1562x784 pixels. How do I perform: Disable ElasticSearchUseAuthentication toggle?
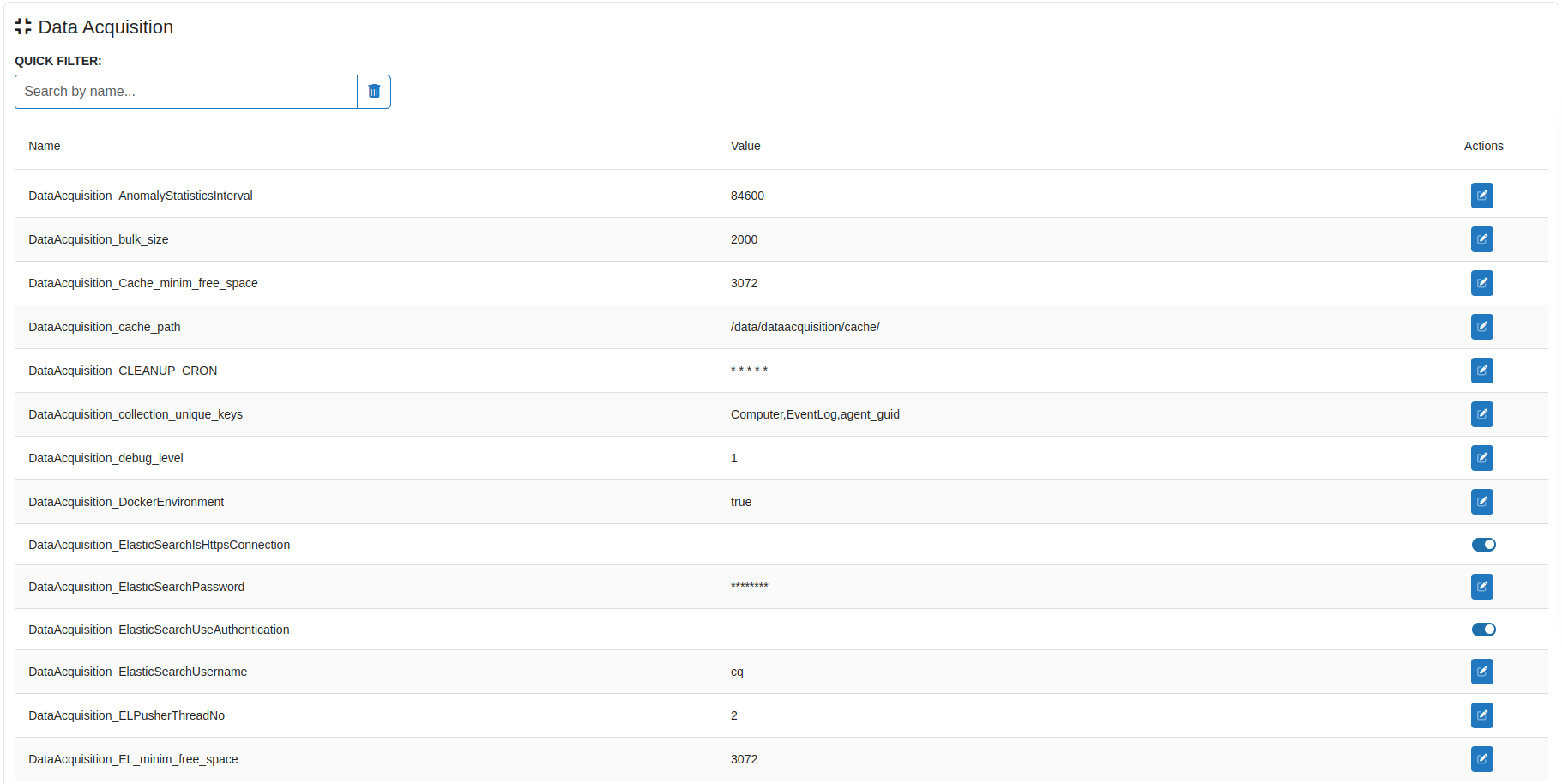tap(1483, 630)
